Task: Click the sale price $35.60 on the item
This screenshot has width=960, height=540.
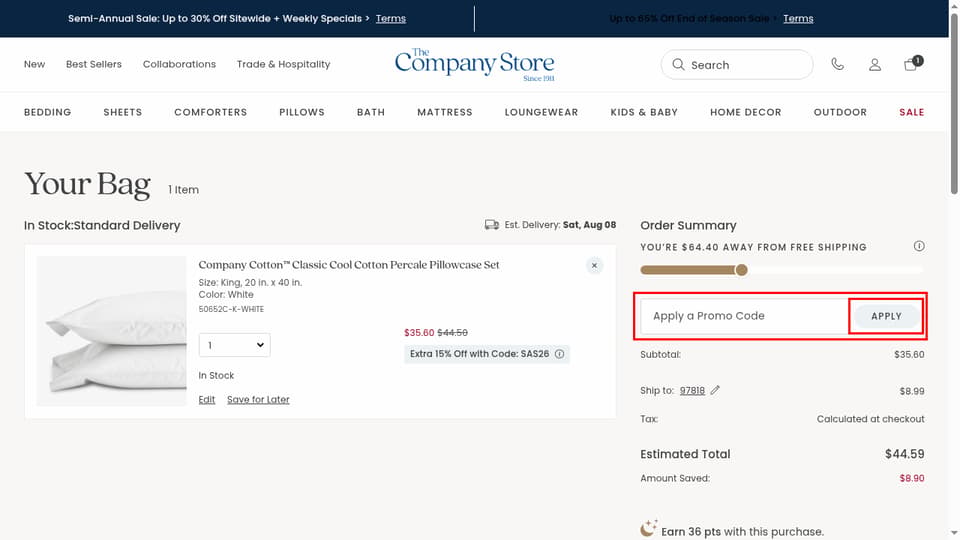Action: tap(419, 332)
